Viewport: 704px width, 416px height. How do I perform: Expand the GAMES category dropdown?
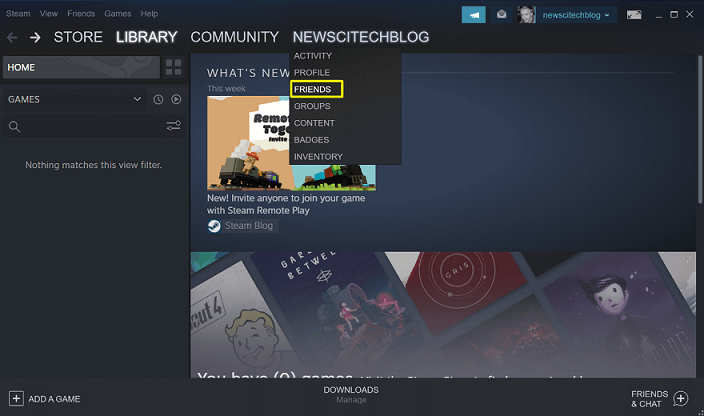tap(74, 100)
